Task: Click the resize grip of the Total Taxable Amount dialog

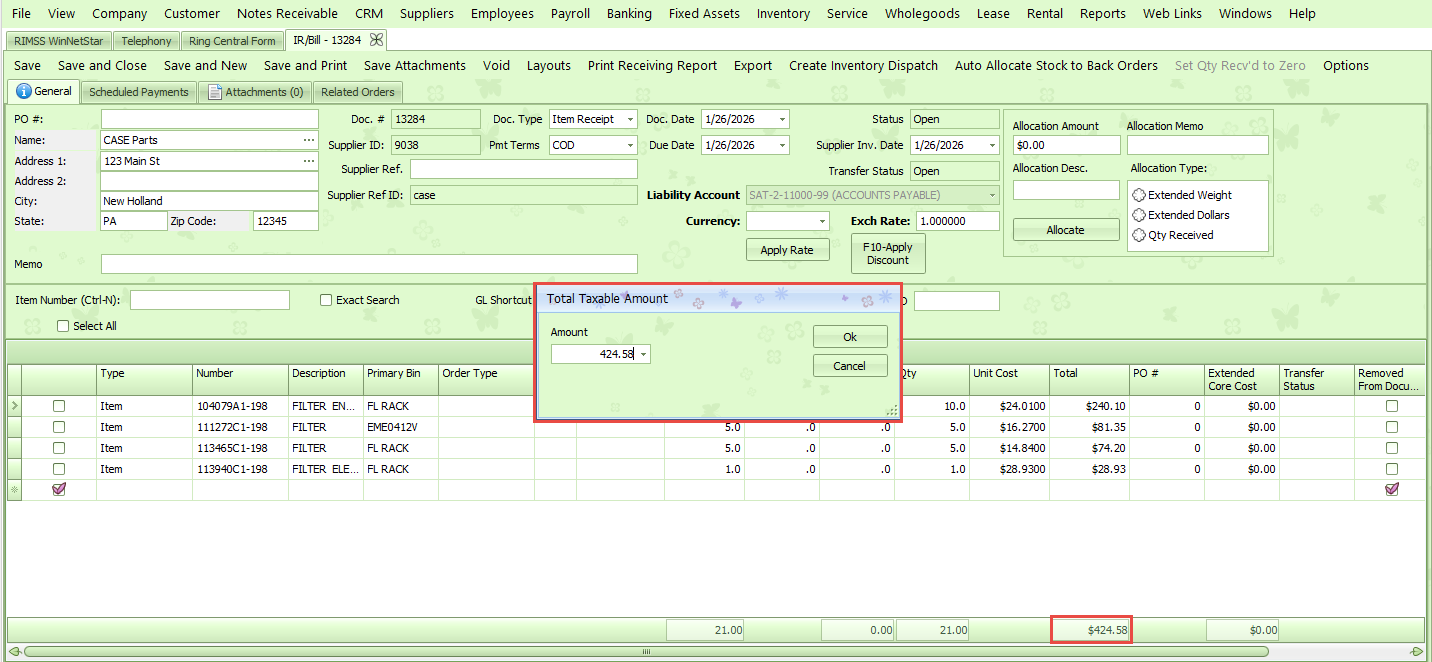Action: click(890, 411)
